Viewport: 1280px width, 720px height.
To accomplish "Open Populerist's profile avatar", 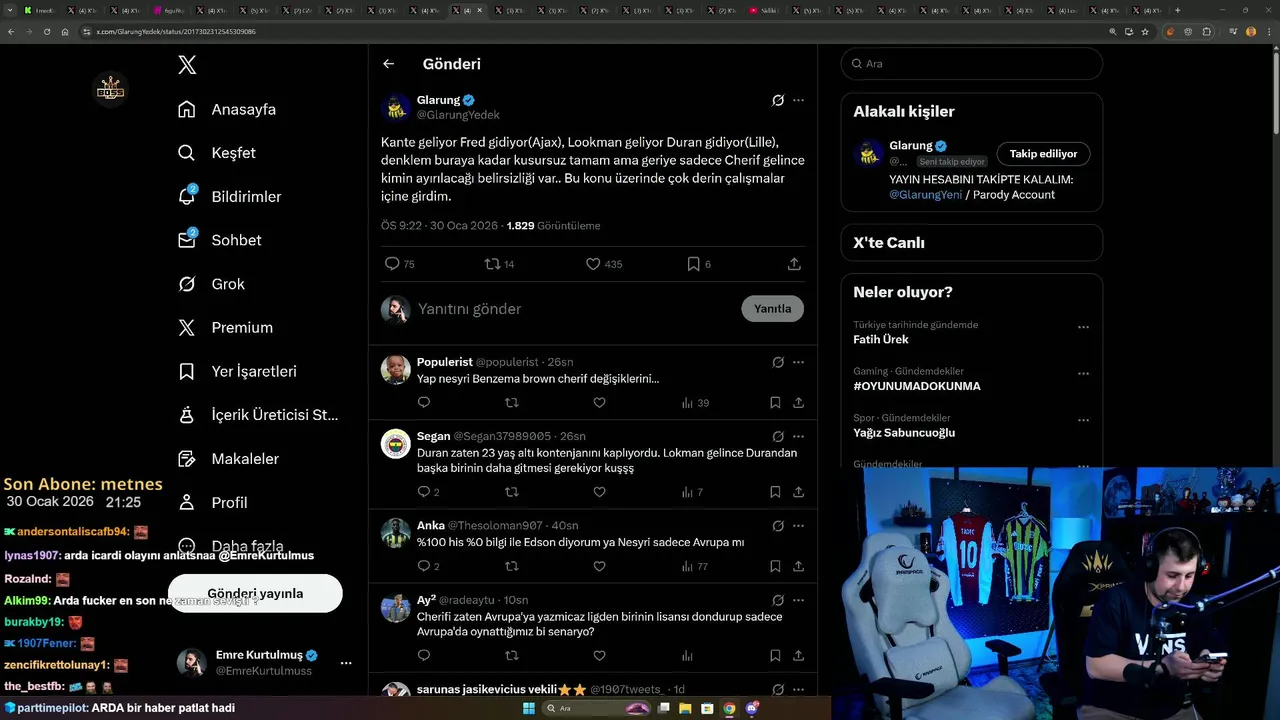I will 396,369.
